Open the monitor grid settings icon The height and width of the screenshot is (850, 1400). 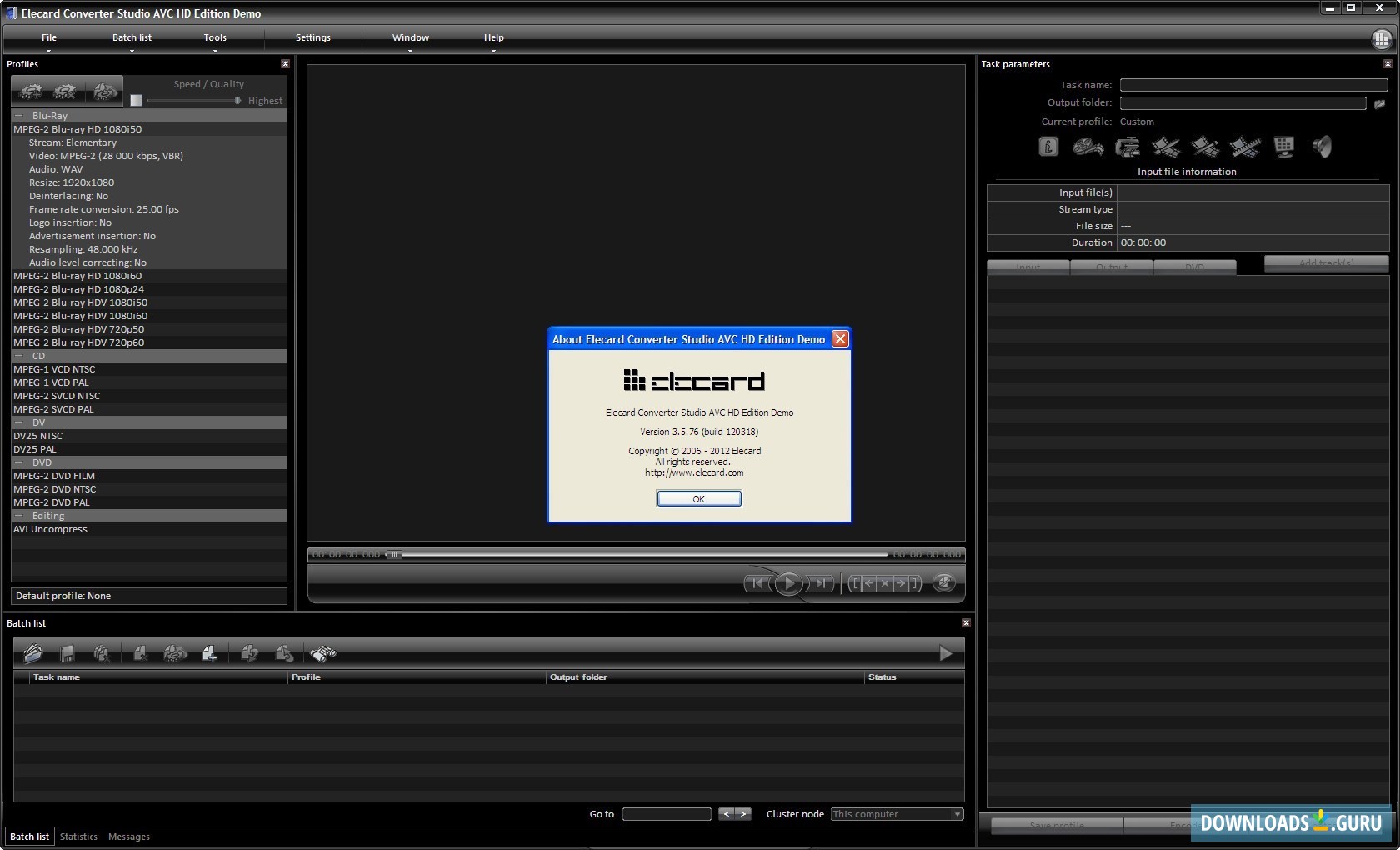coord(1284,147)
